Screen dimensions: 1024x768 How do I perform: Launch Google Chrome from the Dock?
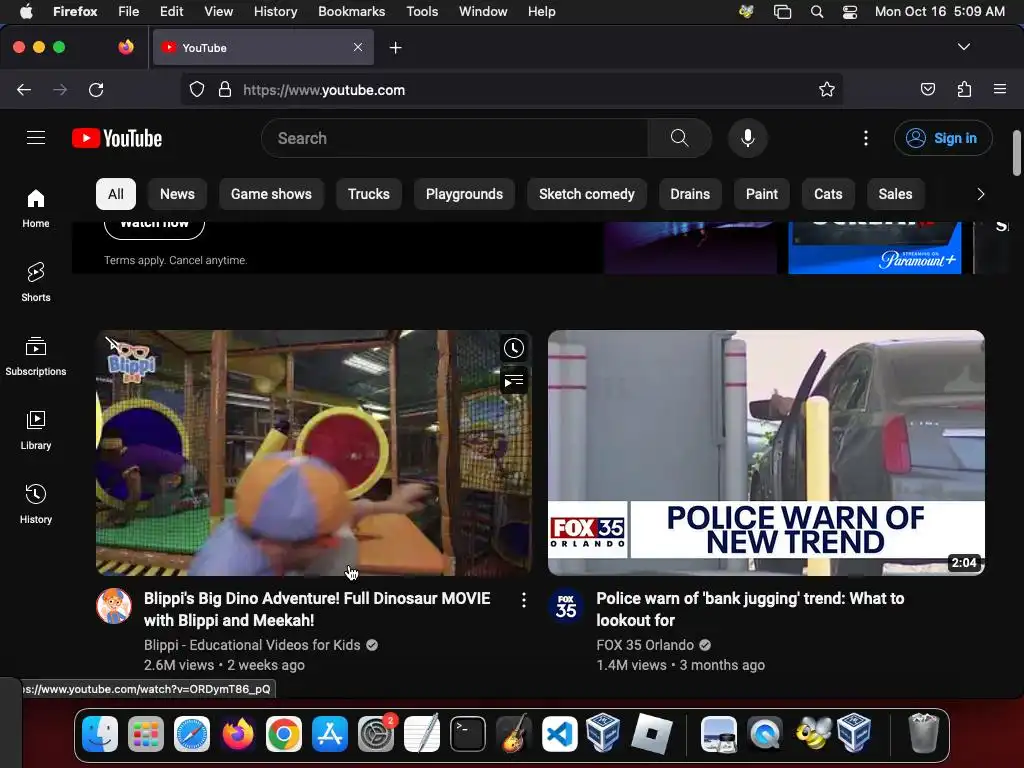click(x=283, y=734)
